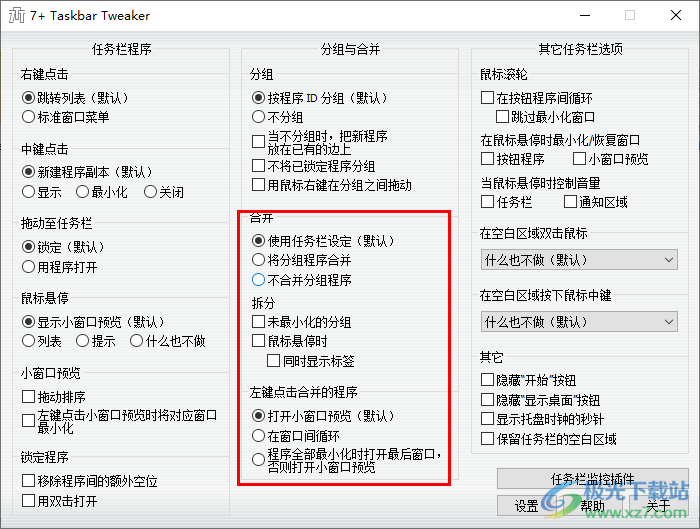Enable 同时显示标签 checkbox
This screenshot has width=700, height=529.
point(273,361)
